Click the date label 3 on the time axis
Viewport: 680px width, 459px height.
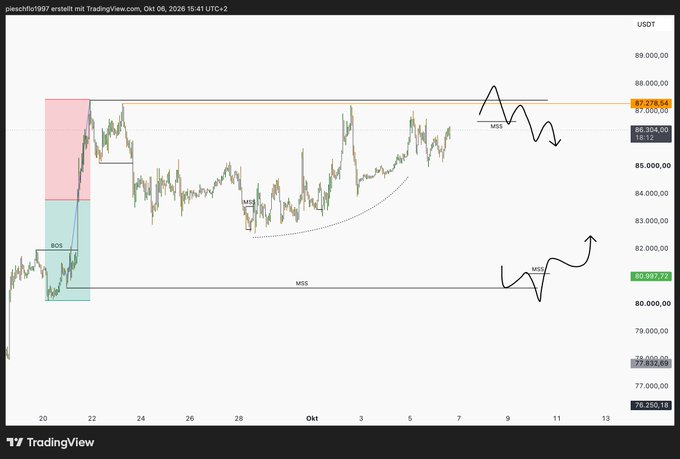(361, 419)
